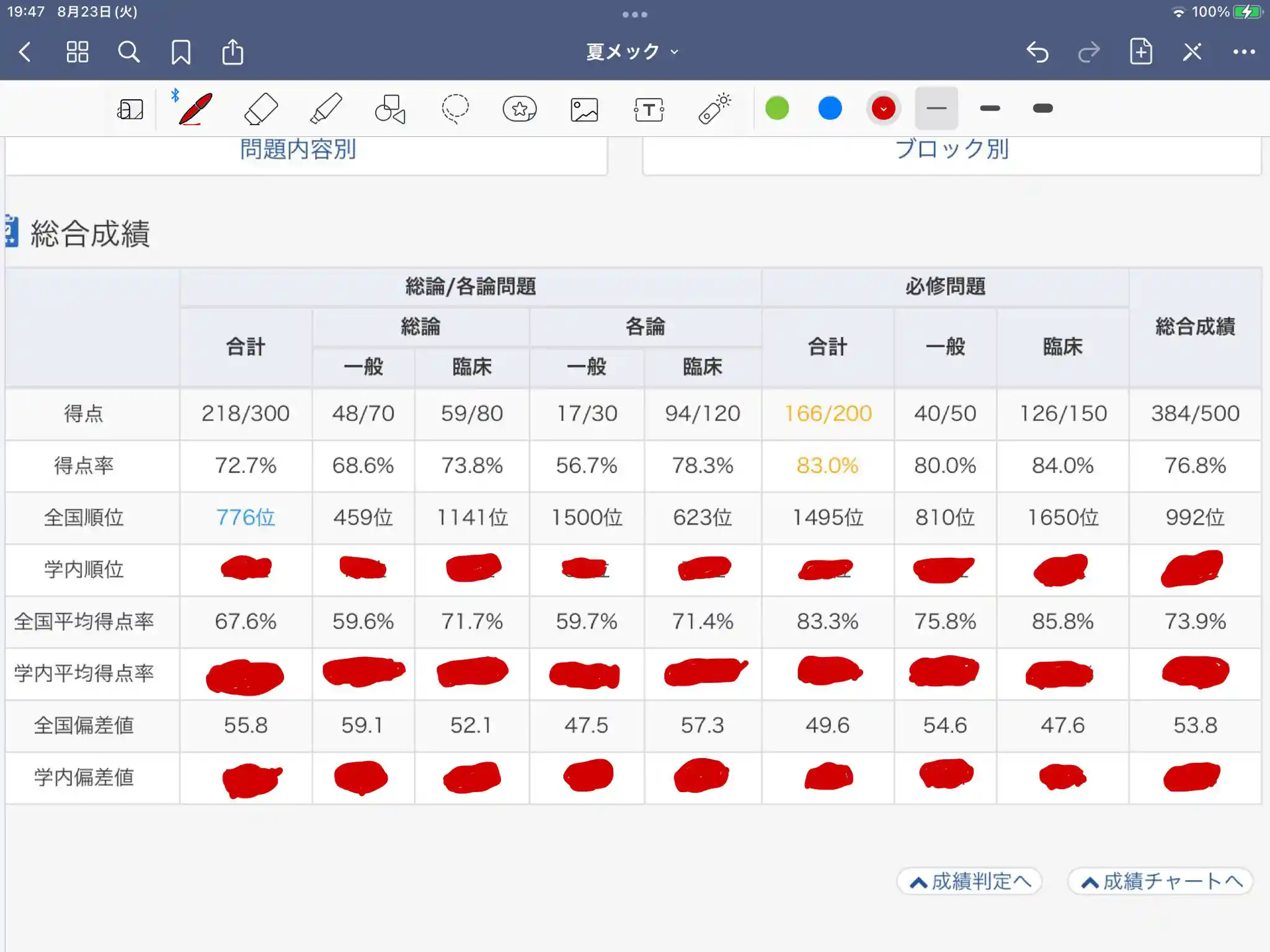
Task: Select the text box tool
Action: (649, 110)
